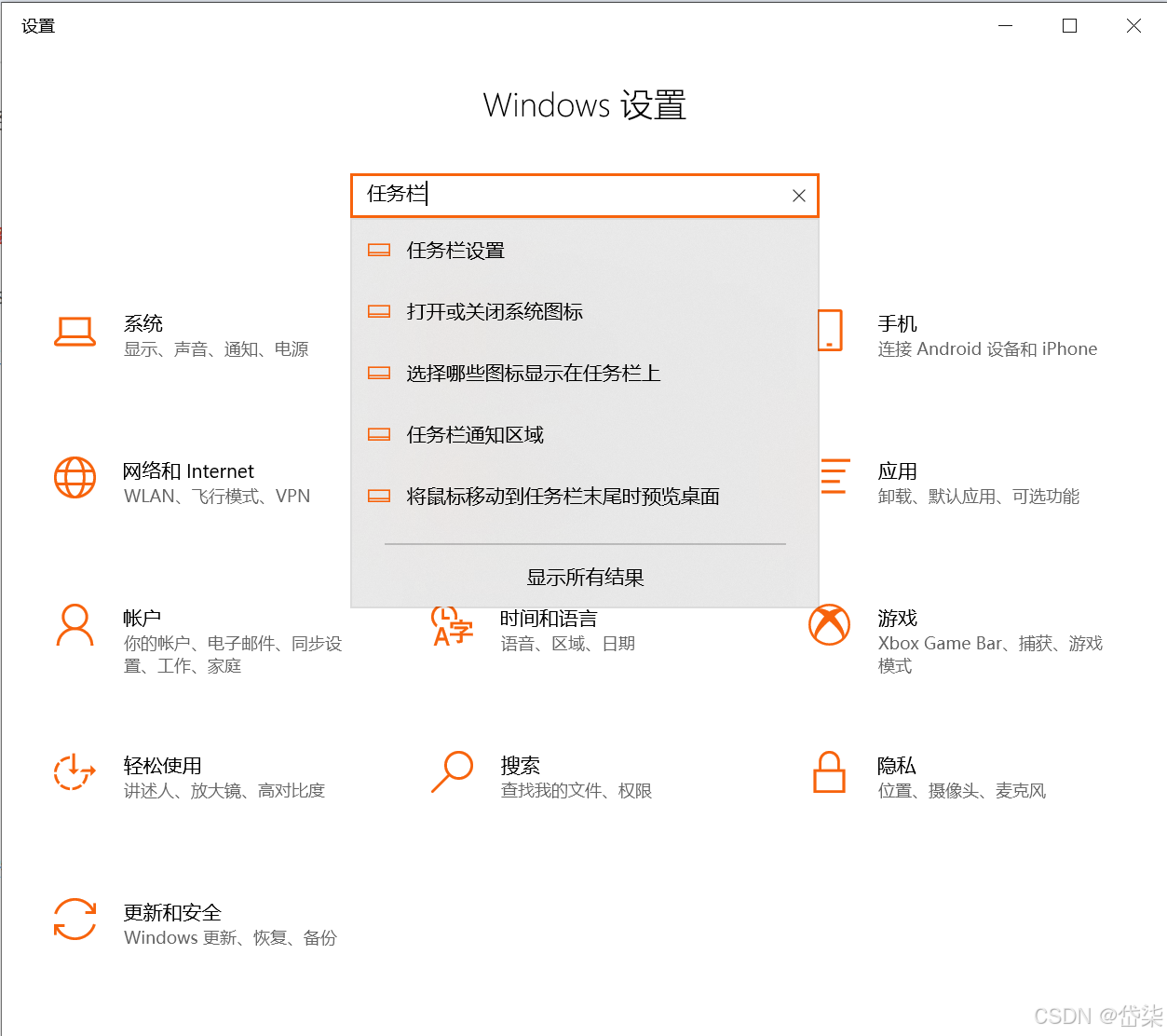Click the 搜索 magnifying glass icon

[x=453, y=771]
